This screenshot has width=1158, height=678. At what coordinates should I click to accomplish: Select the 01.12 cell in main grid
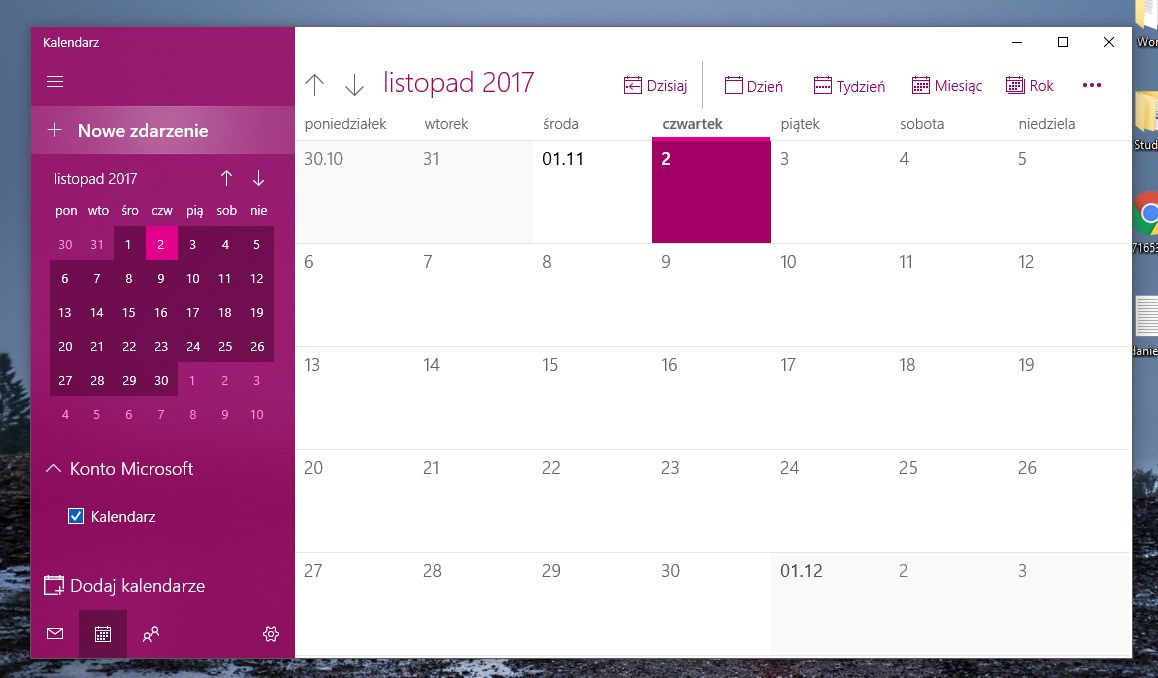[830, 603]
